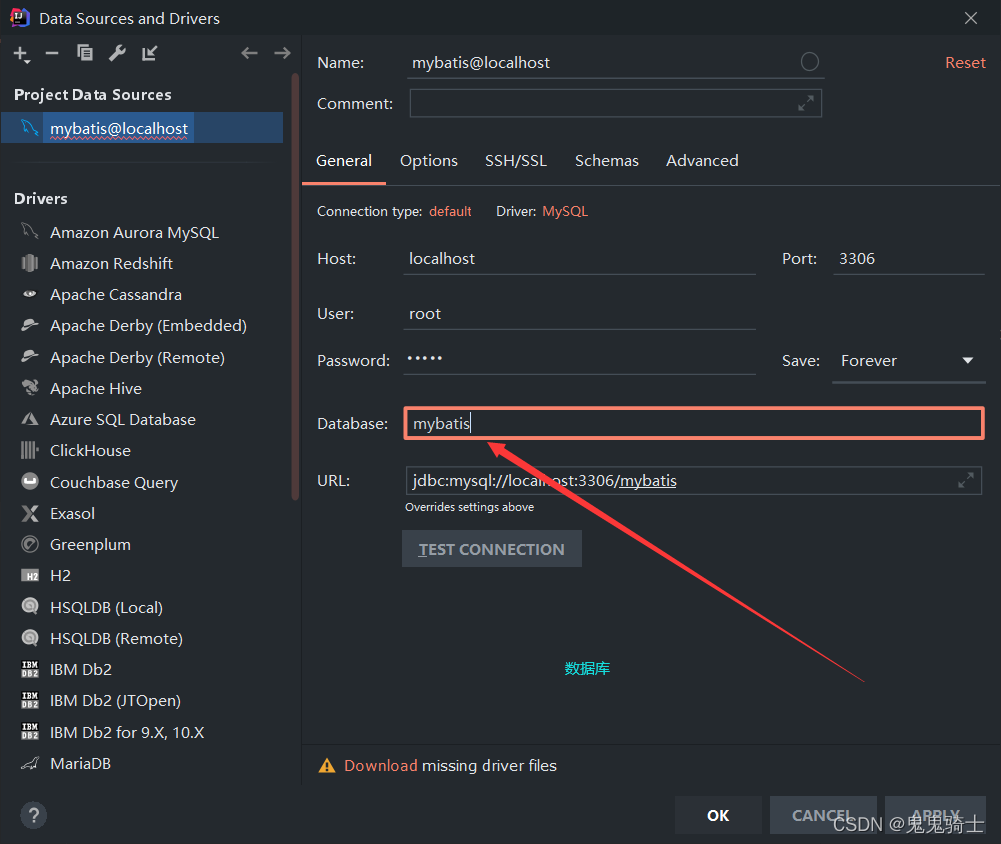
Task: Remove selected data source with minus icon
Action: pyautogui.click(x=52, y=54)
